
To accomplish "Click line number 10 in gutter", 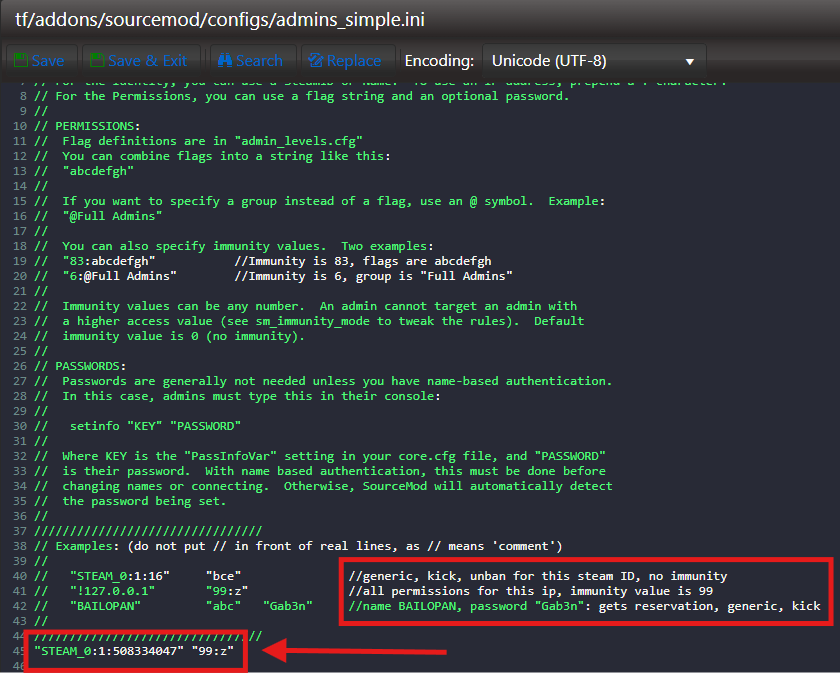I will tap(20, 126).
